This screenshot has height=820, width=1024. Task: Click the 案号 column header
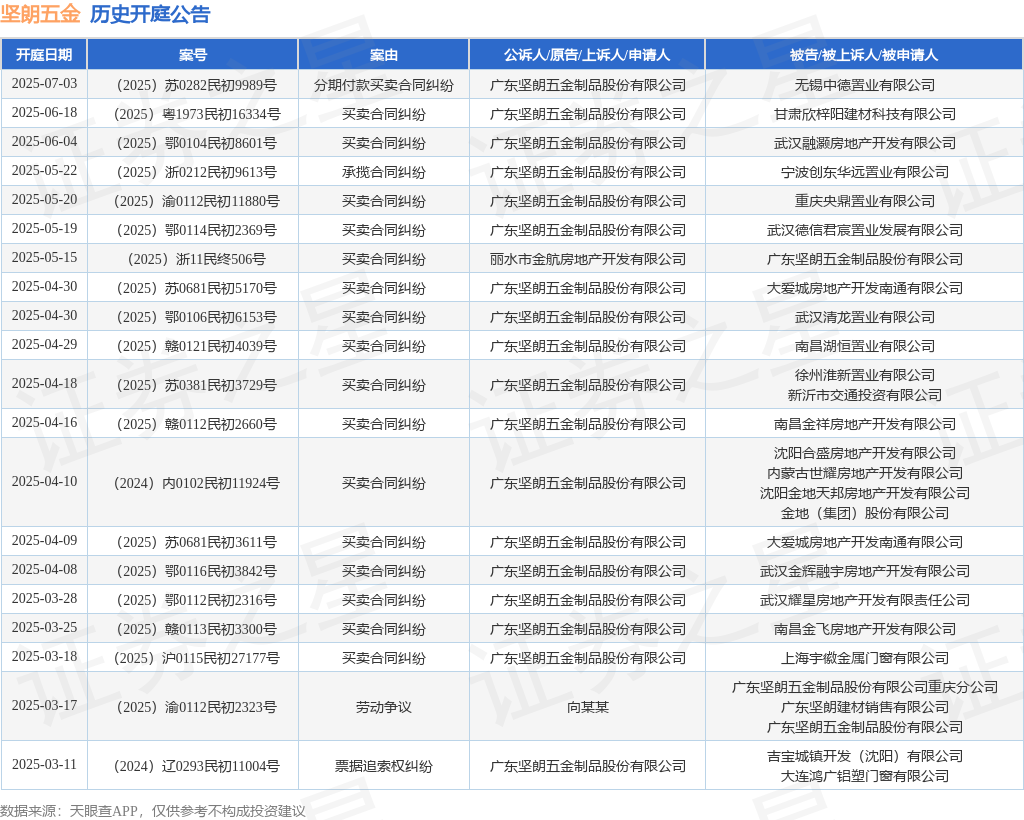193,55
